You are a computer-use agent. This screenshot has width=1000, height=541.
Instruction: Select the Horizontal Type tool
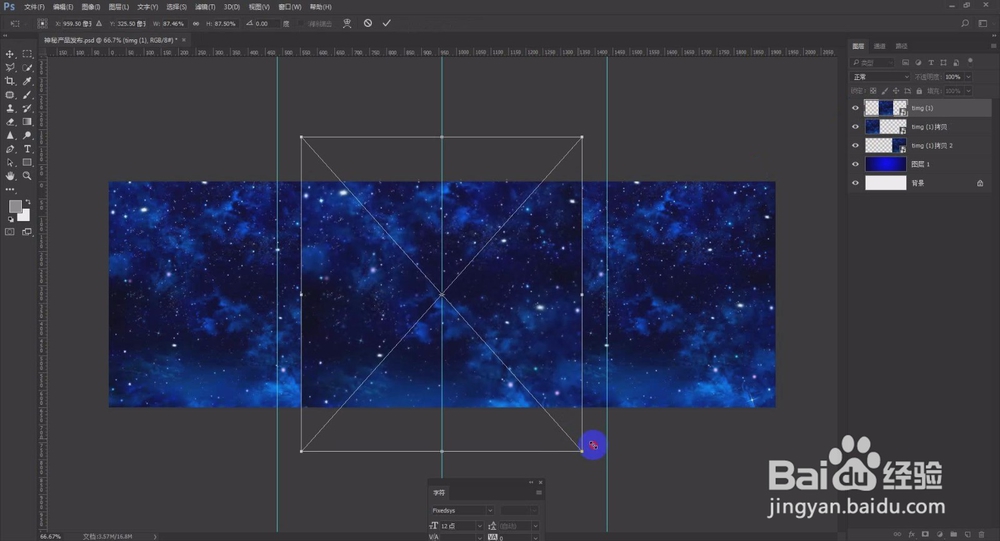click(27, 149)
